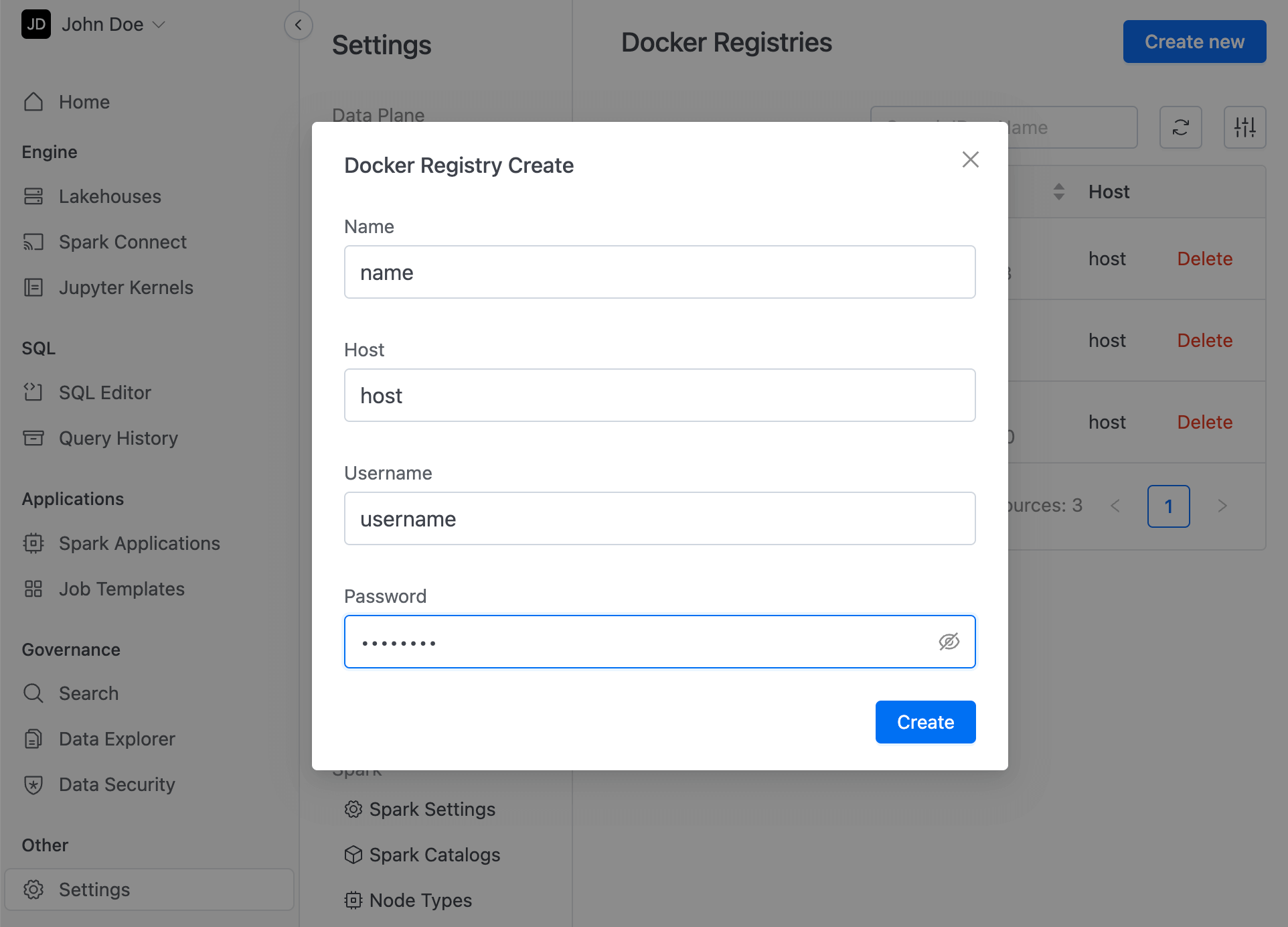Refresh the Docker Registries list
1288x927 pixels.
1181,127
